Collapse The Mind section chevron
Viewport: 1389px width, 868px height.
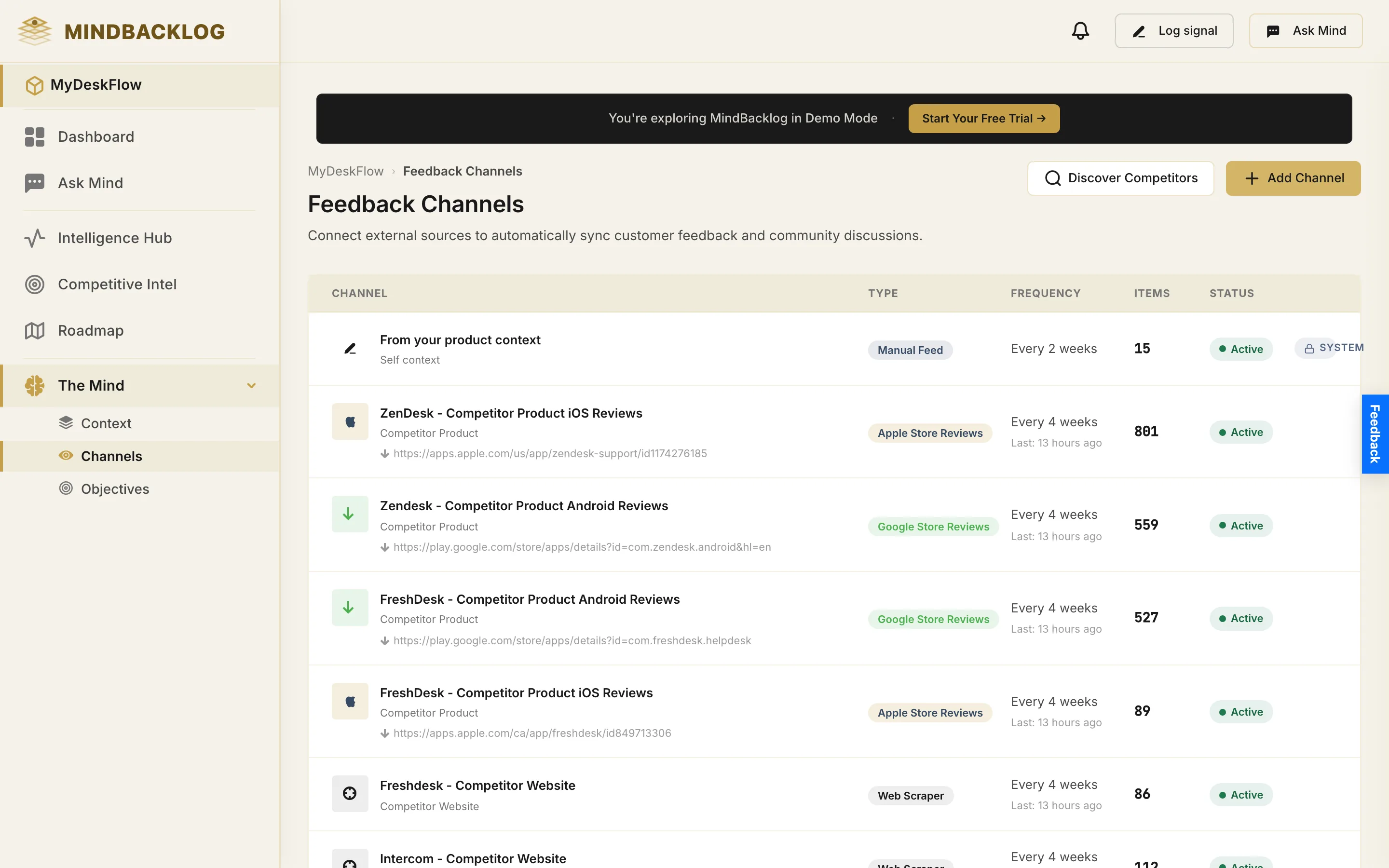[x=251, y=386]
